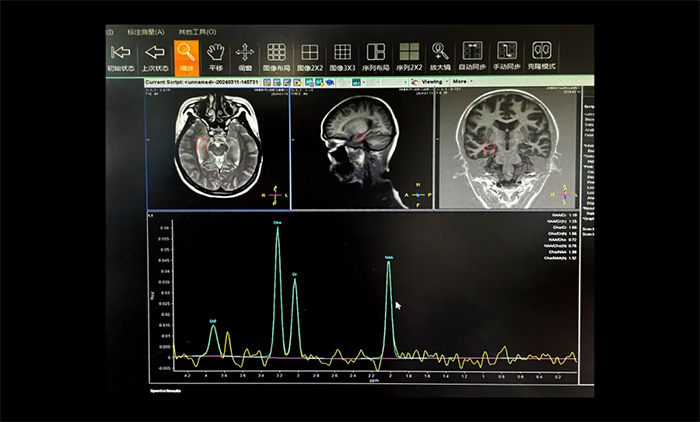Click the 上次状态 previous state icon
Image resolution: width=700 pixels, height=422 pixels.
click(154, 52)
